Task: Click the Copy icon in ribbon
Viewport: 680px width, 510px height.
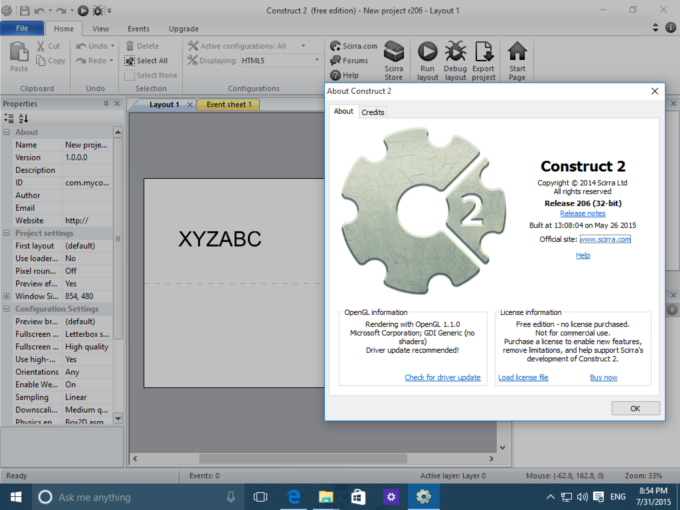Action: pyautogui.click(x=41, y=61)
